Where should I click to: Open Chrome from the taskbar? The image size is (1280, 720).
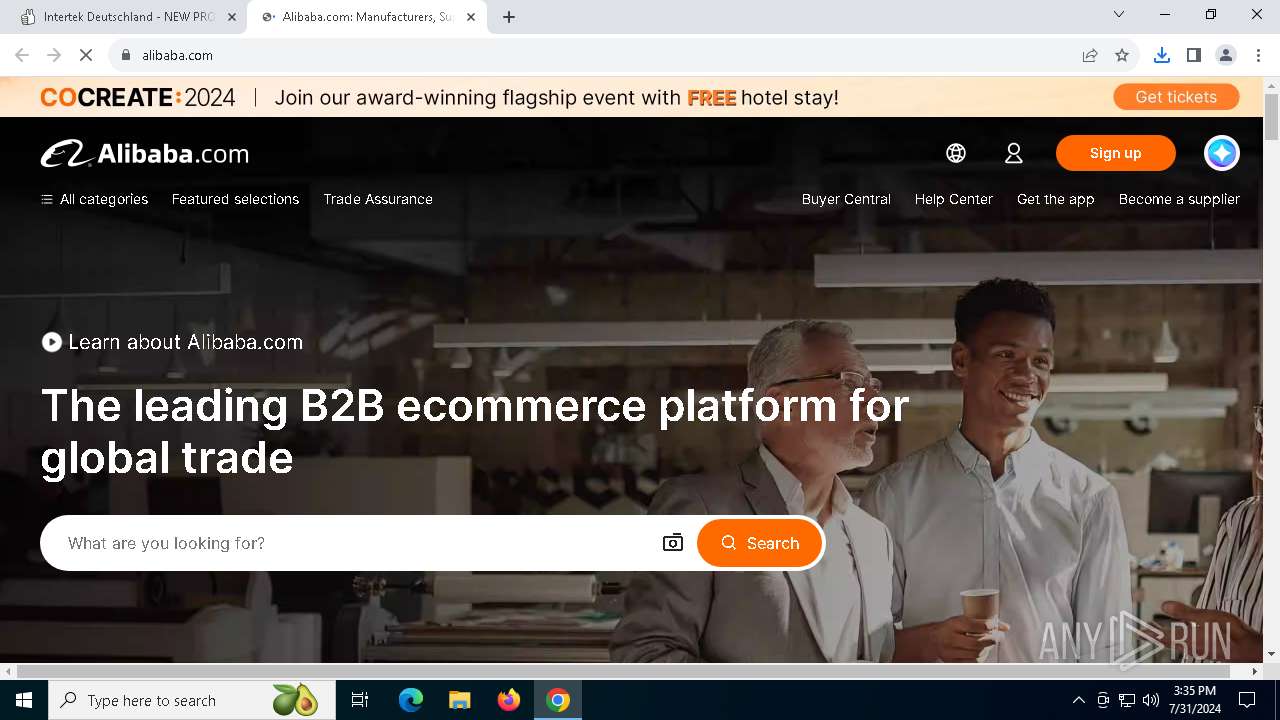point(558,700)
